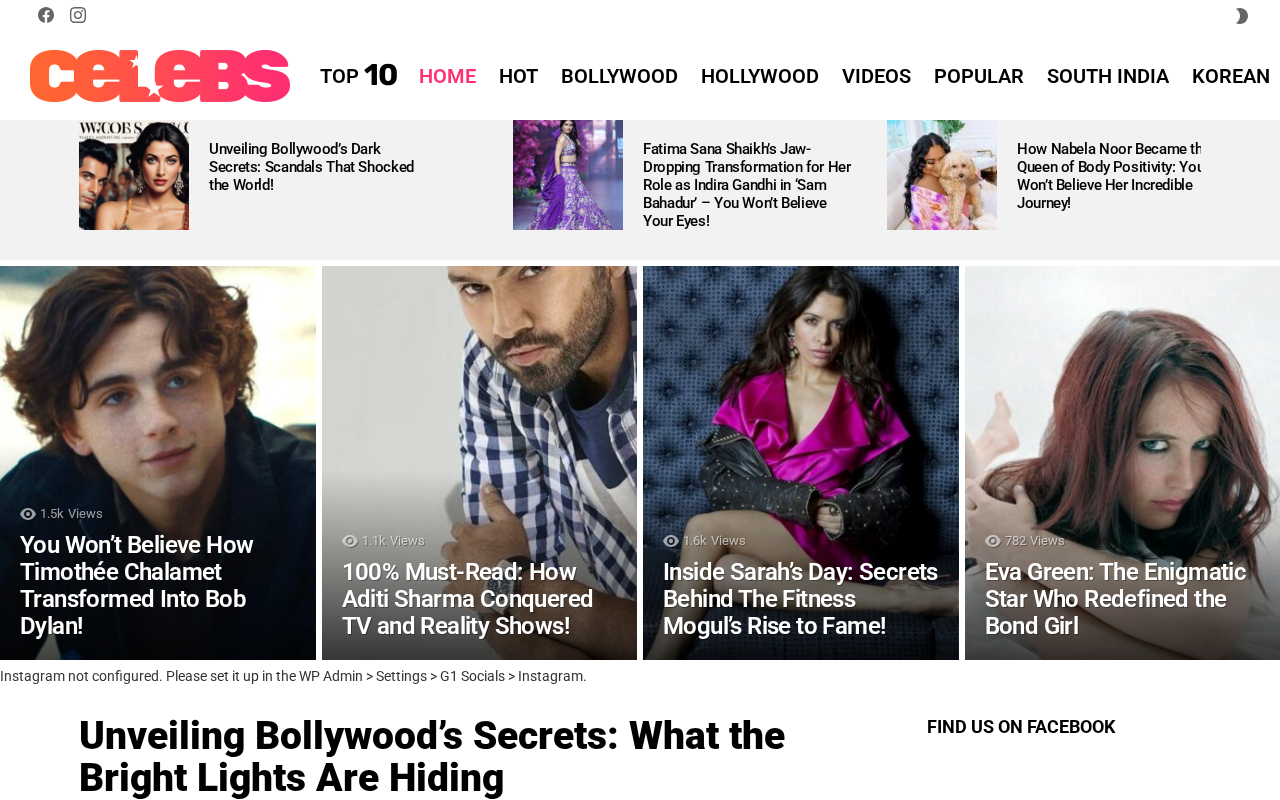Viewport: 1280px width, 800px height.
Task: Go to the Hollywood section
Action: 760,76
